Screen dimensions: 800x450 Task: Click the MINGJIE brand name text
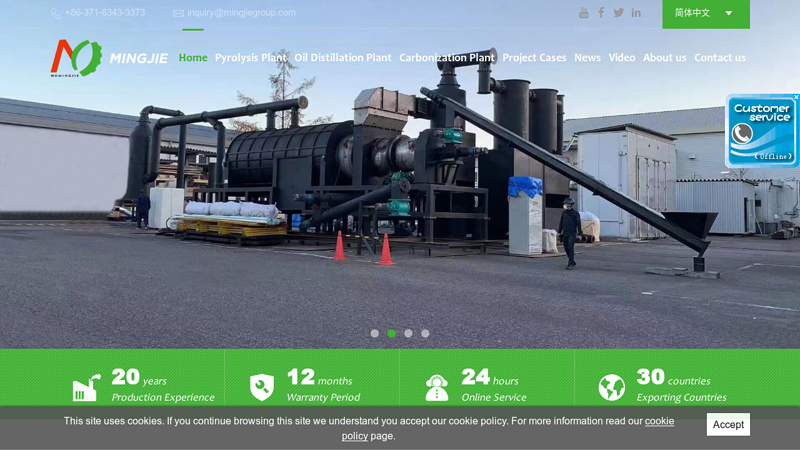[x=139, y=59]
